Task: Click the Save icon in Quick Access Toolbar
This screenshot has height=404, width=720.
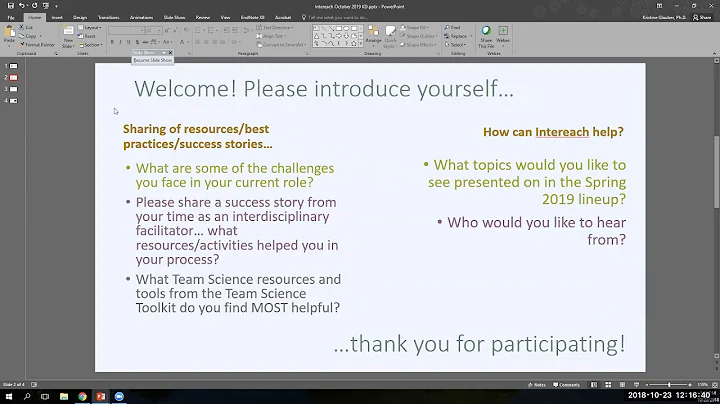Action: (x=11, y=6)
